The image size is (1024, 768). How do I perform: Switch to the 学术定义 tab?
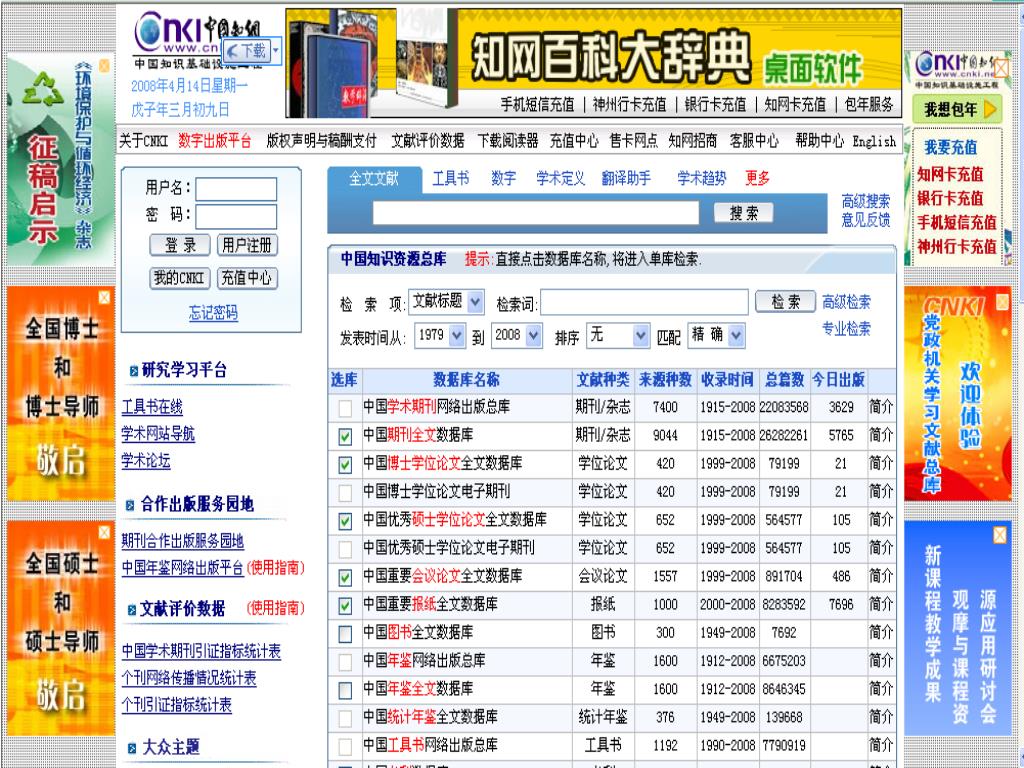[560, 178]
